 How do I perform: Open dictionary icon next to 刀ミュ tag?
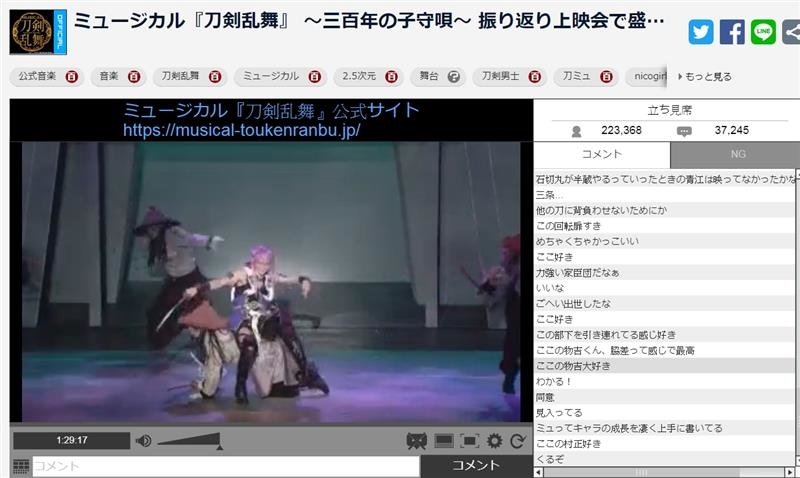point(606,77)
